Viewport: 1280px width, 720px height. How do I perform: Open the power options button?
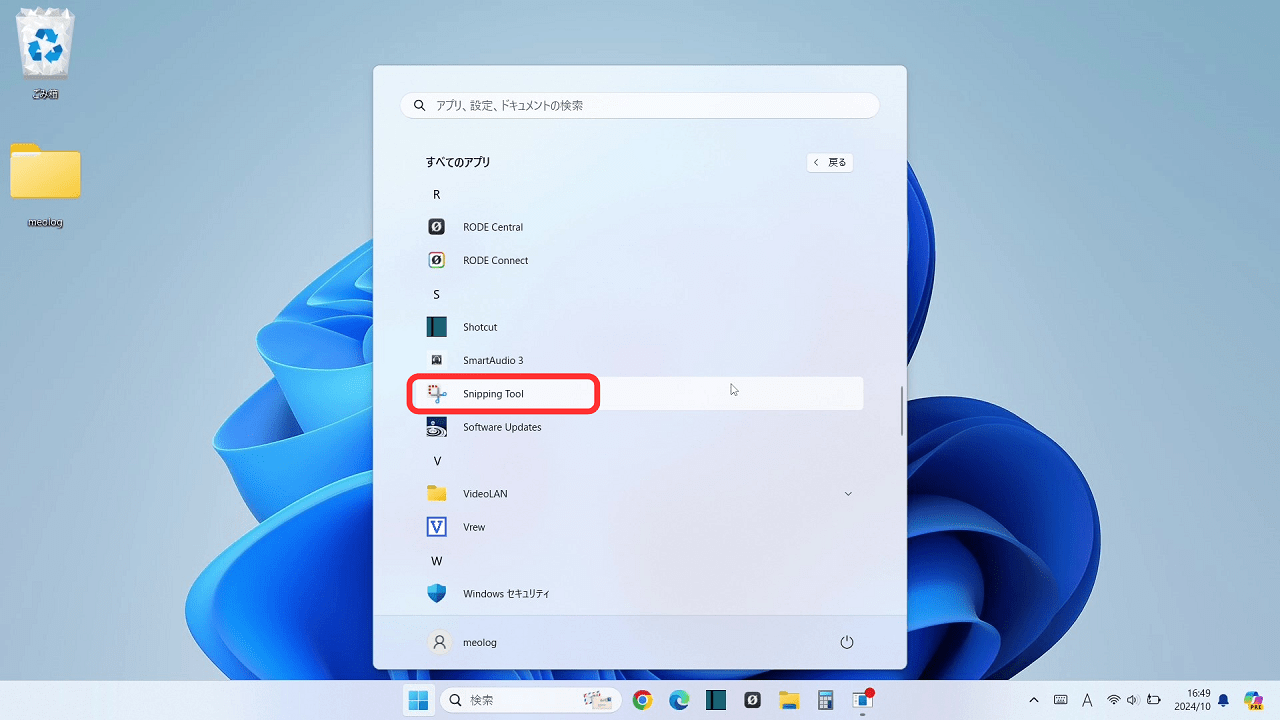click(x=847, y=642)
